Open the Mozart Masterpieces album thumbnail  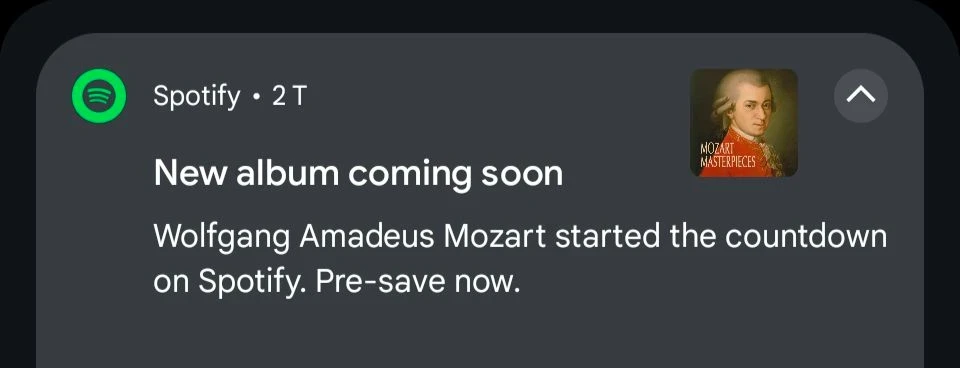pos(744,123)
